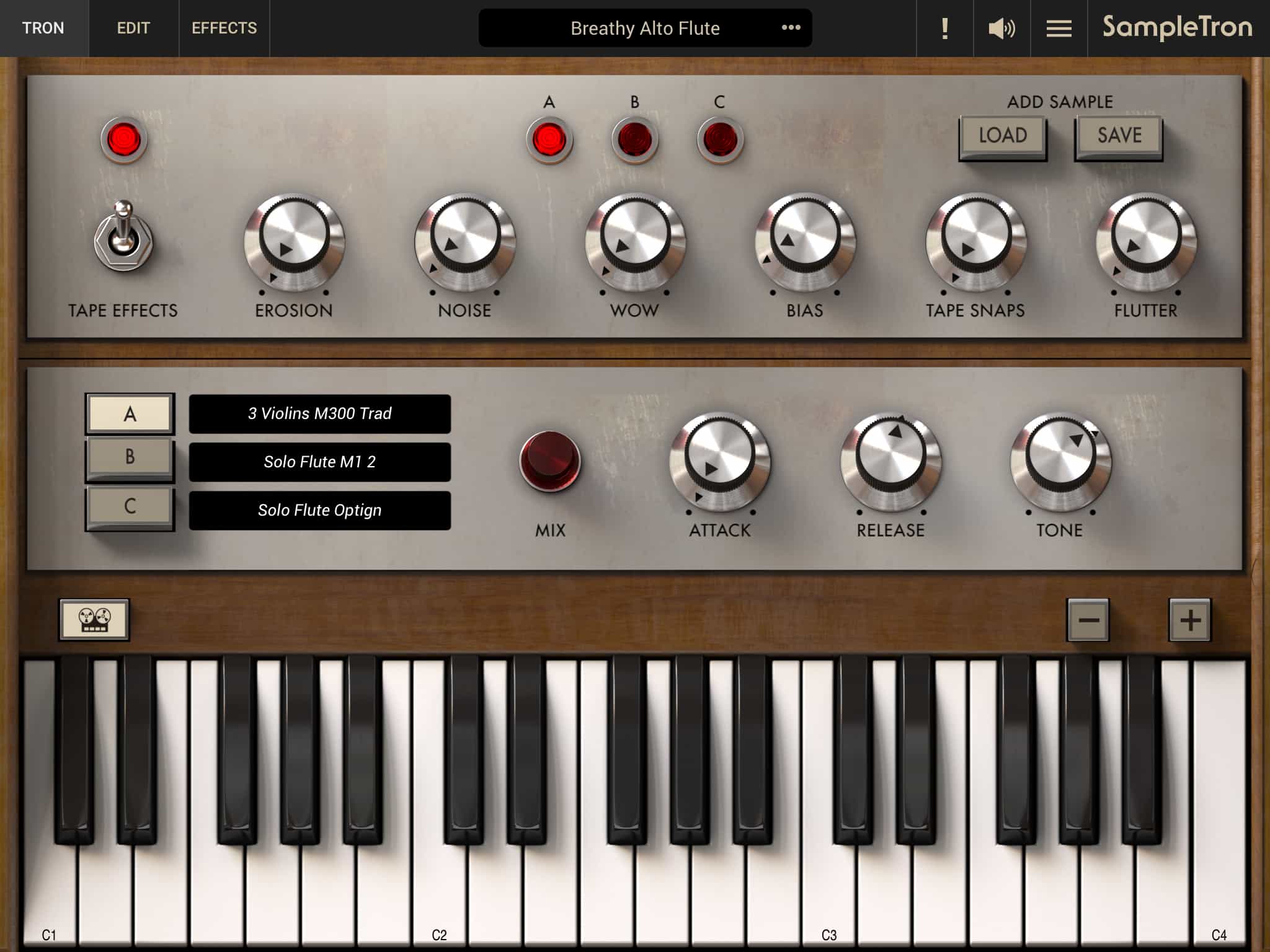The image size is (1270, 952).
Task: Open Solo Flute Optign sample selector
Action: click(320, 510)
